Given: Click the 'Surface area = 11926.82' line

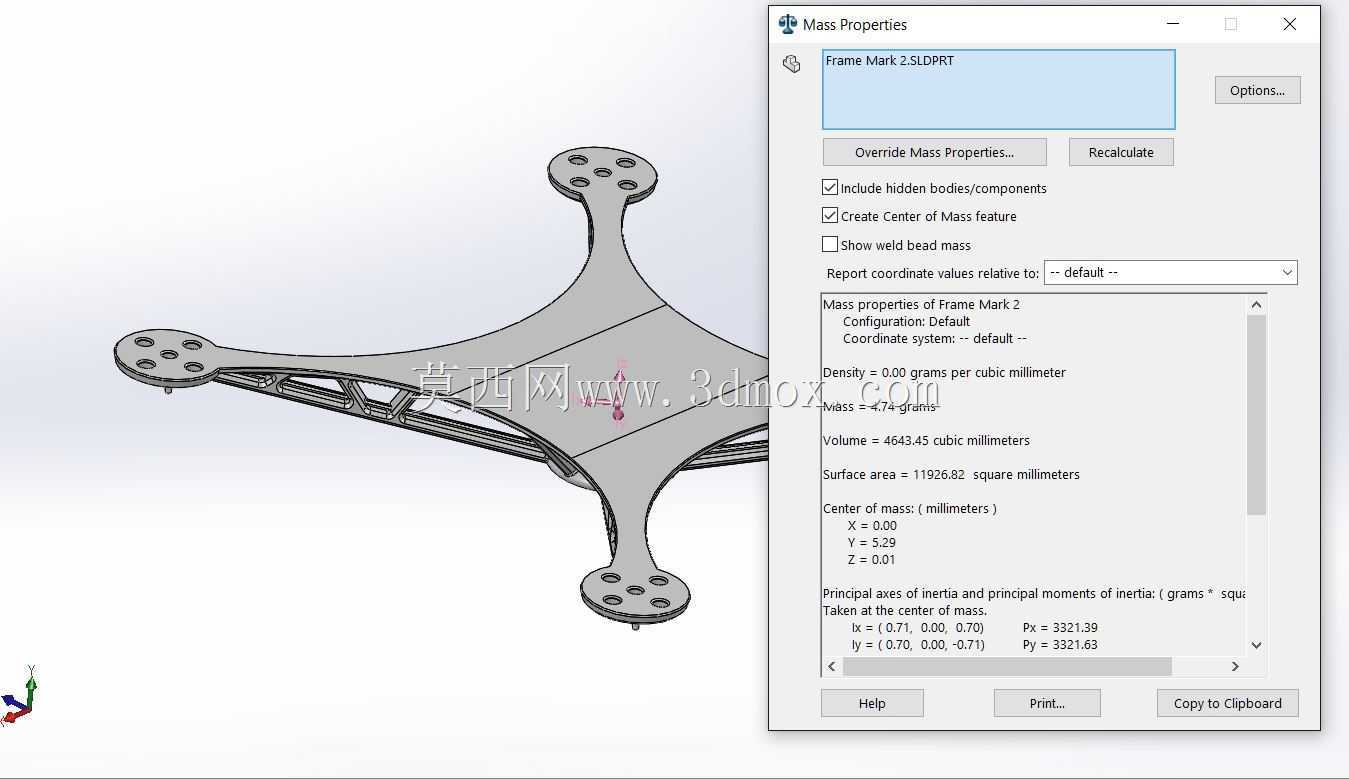Looking at the screenshot, I should (x=951, y=474).
